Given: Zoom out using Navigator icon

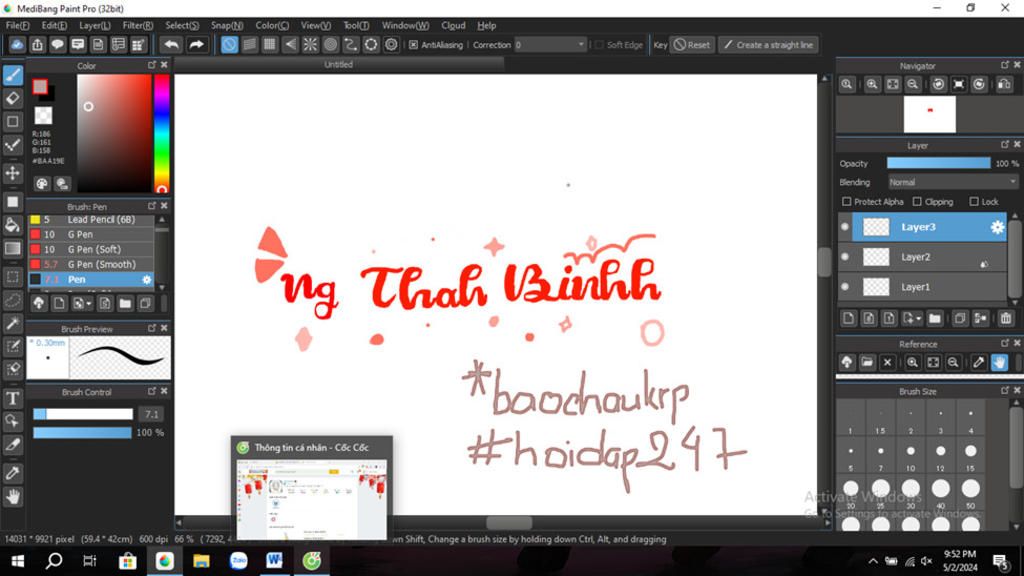Looking at the screenshot, I should pyautogui.click(x=913, y=84).
